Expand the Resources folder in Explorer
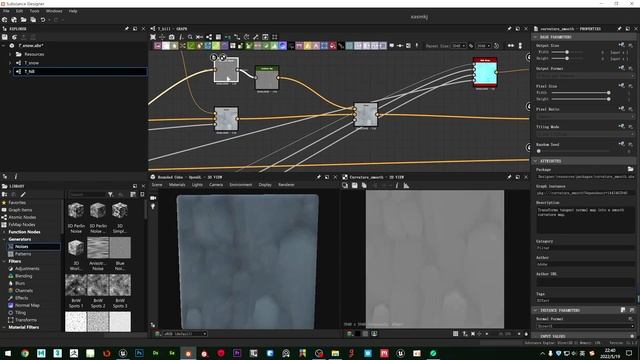Viewport: 640px width, 360px height. [11, 54]
